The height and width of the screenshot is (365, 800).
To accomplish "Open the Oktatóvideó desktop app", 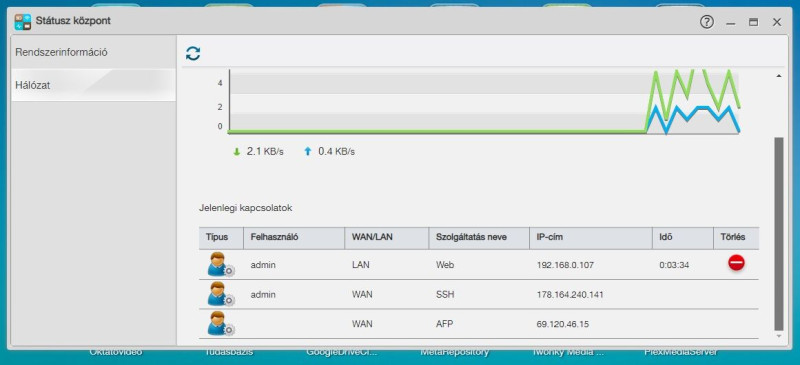I will tap(116, 352).
